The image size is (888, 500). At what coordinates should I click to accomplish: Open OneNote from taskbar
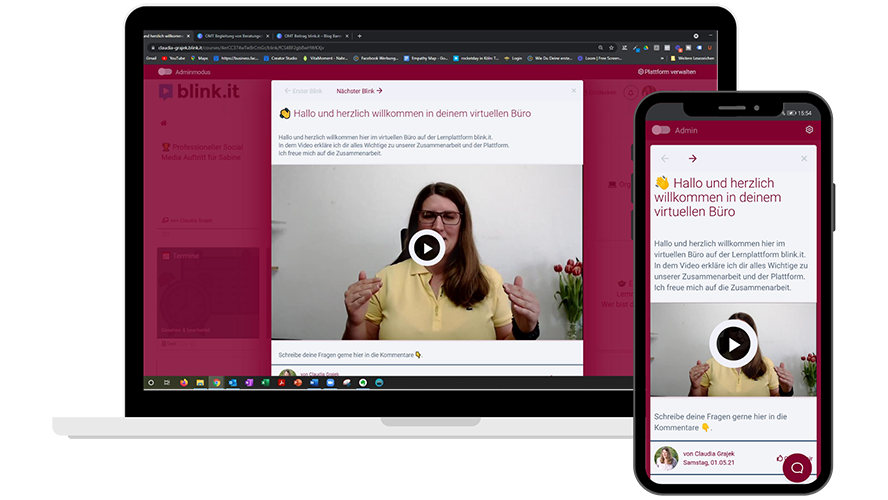pos(249,383)
